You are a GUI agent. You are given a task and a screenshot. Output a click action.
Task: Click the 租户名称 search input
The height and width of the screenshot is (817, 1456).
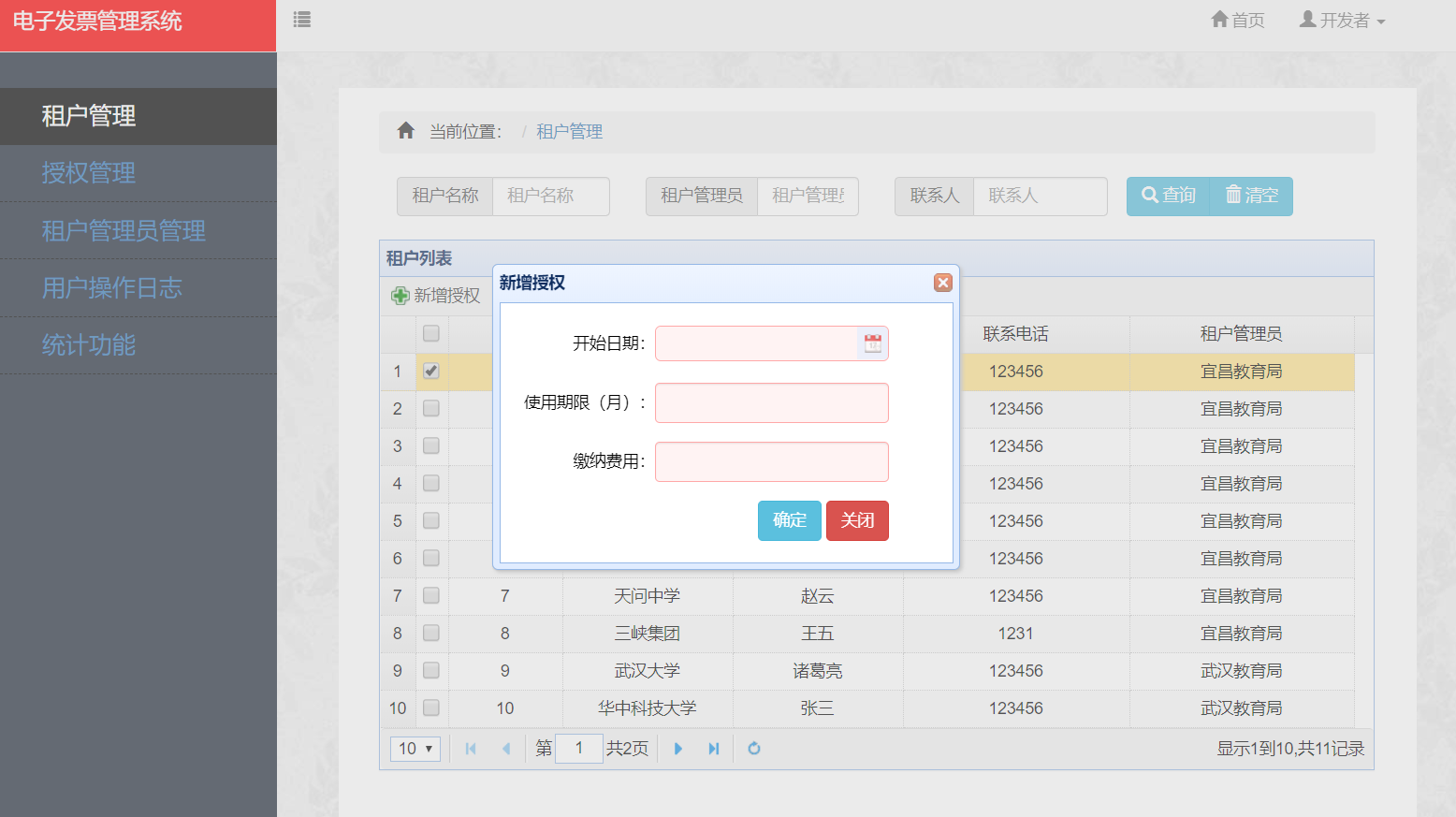[x=551, y=196]
